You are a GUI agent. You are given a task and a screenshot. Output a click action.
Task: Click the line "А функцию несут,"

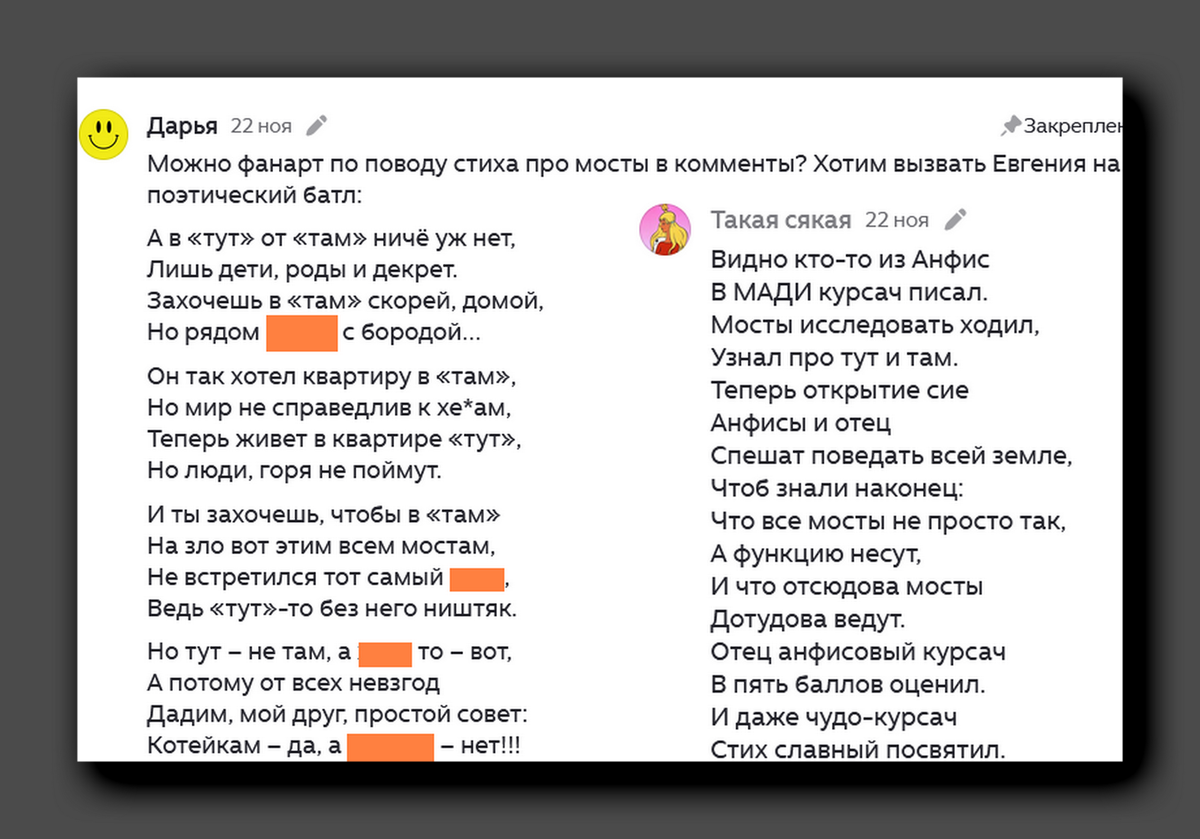pos(816,554)
